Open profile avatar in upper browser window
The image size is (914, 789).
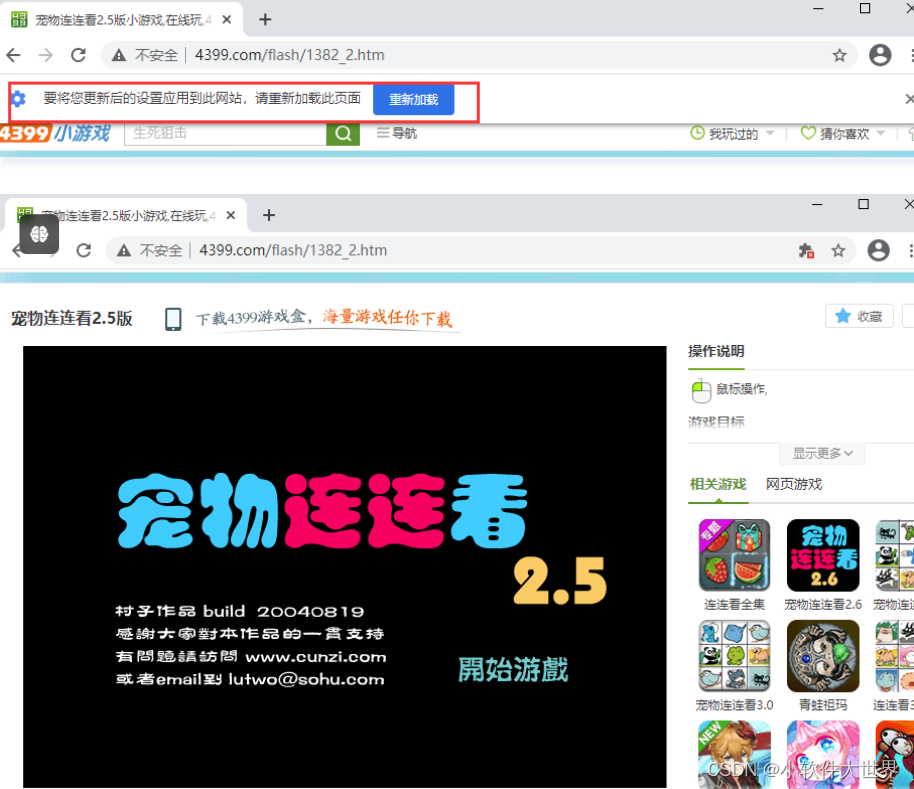[880, 55]
